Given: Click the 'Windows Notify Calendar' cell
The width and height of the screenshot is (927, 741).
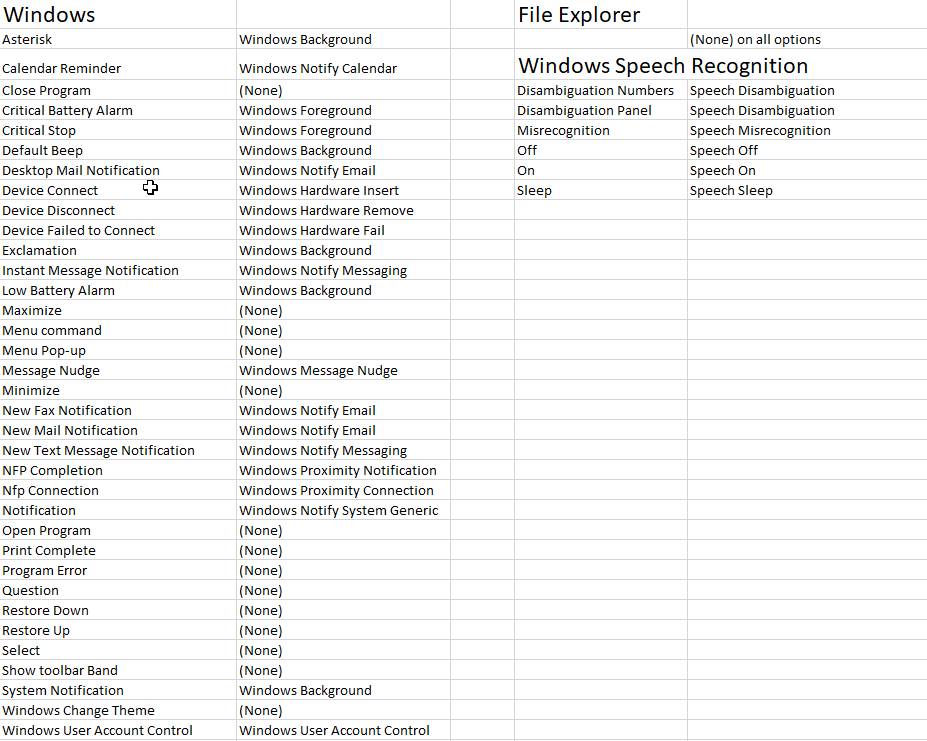Looking at the screenshot, I should tap(343, 64).
